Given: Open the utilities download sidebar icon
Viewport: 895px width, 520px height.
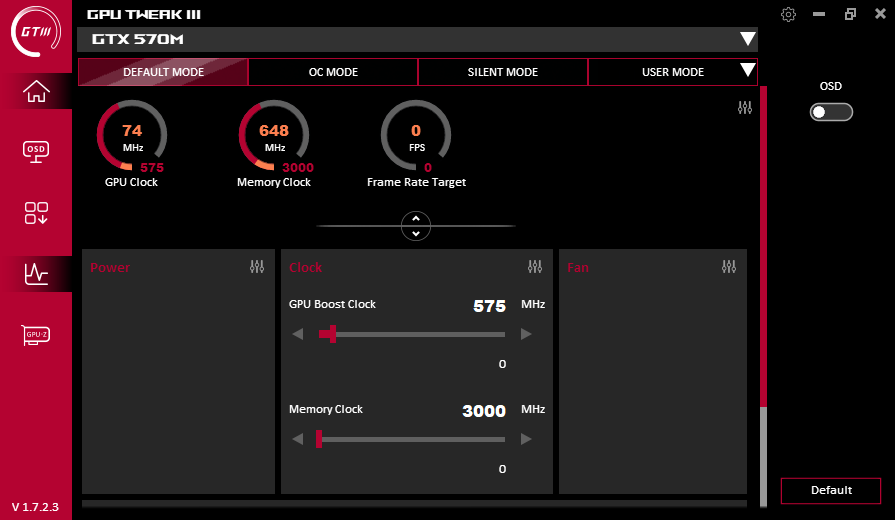Looking at the screenshot, I should tap(36, 213).
